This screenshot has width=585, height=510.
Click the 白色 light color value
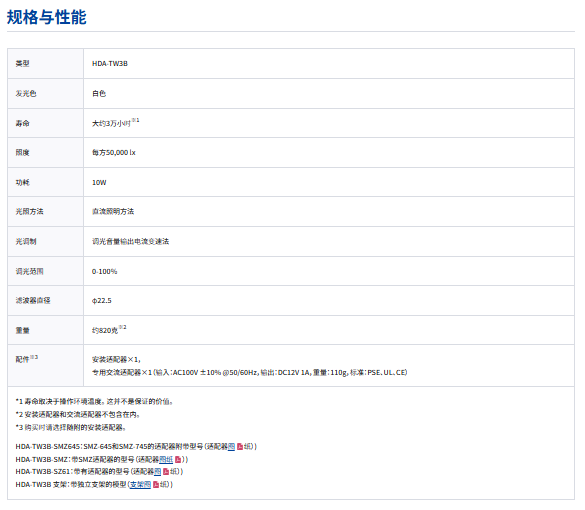99,93
